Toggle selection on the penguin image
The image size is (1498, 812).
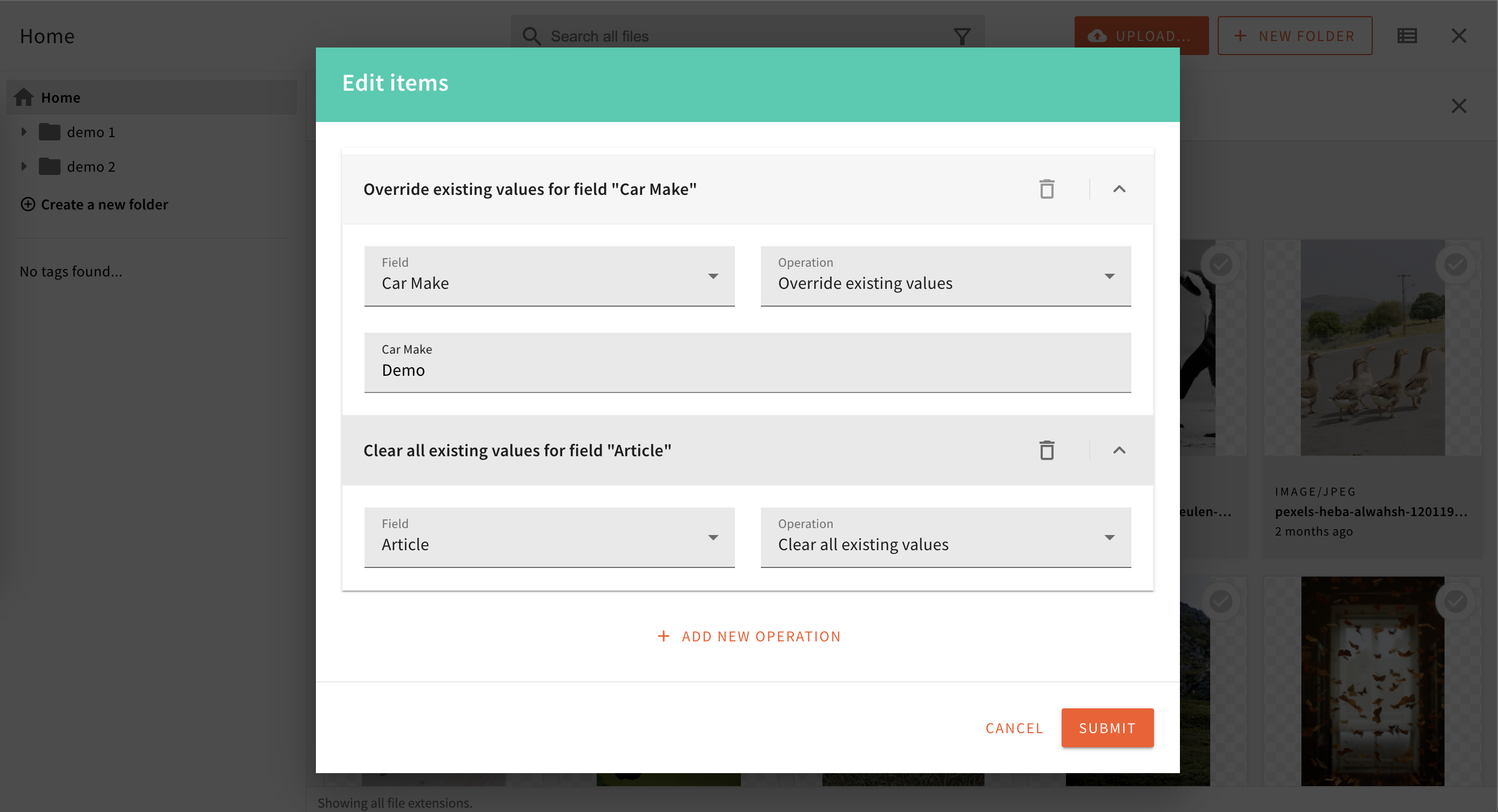(1221, 265)
